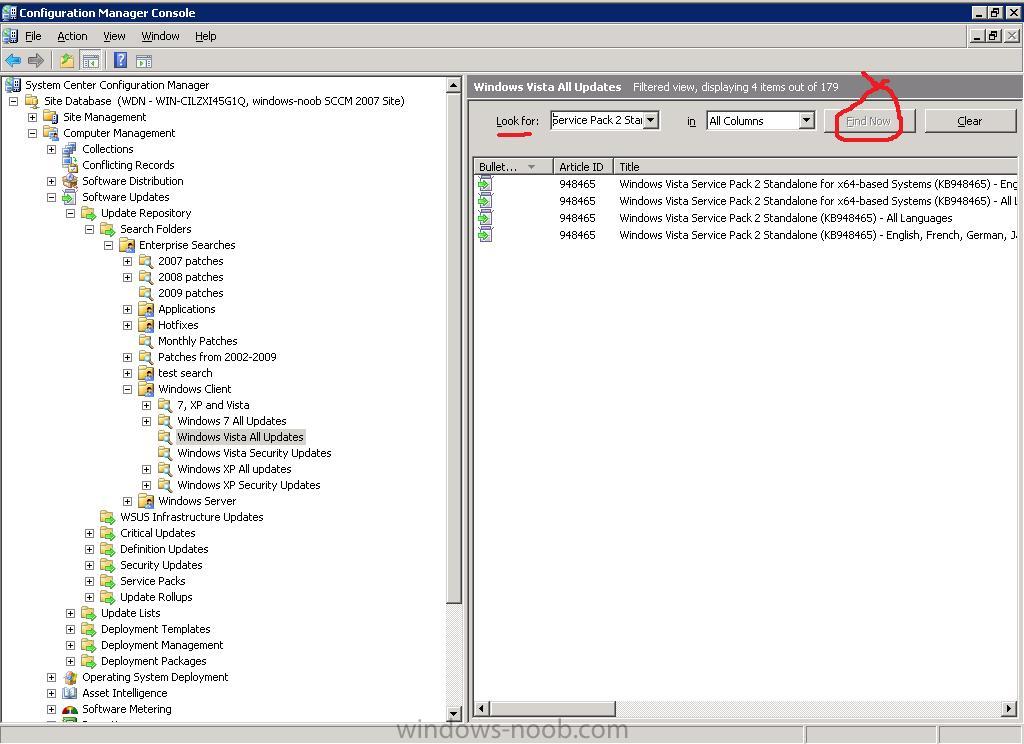The width and height of the screenshot is (1024, 744).
Task: Open the File menu
Action: [33, 36]
